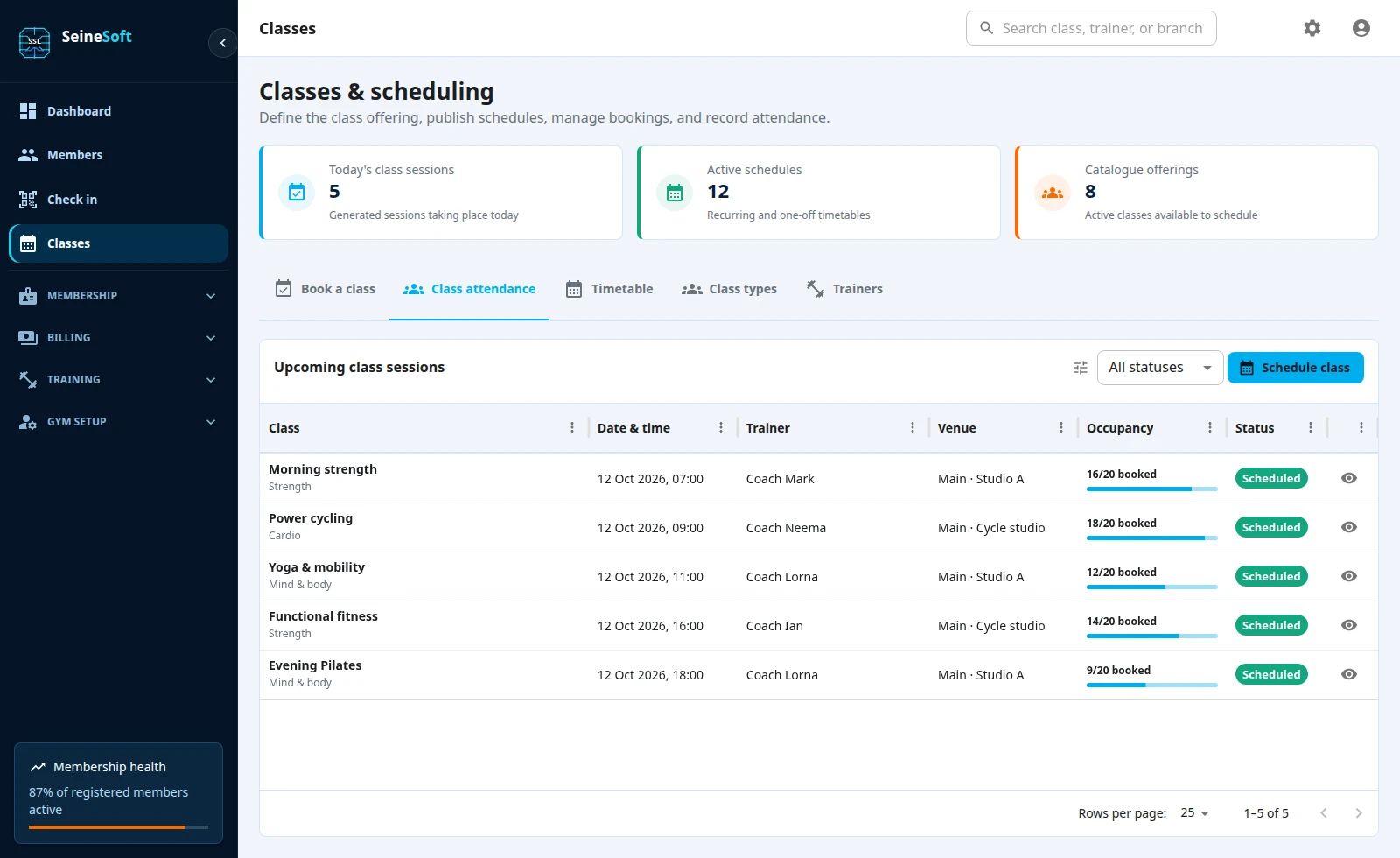This screenshot has width=1400, height=858.
Task: View the Evening Pilates session eye icon
Action: [x=1349, y=674]
